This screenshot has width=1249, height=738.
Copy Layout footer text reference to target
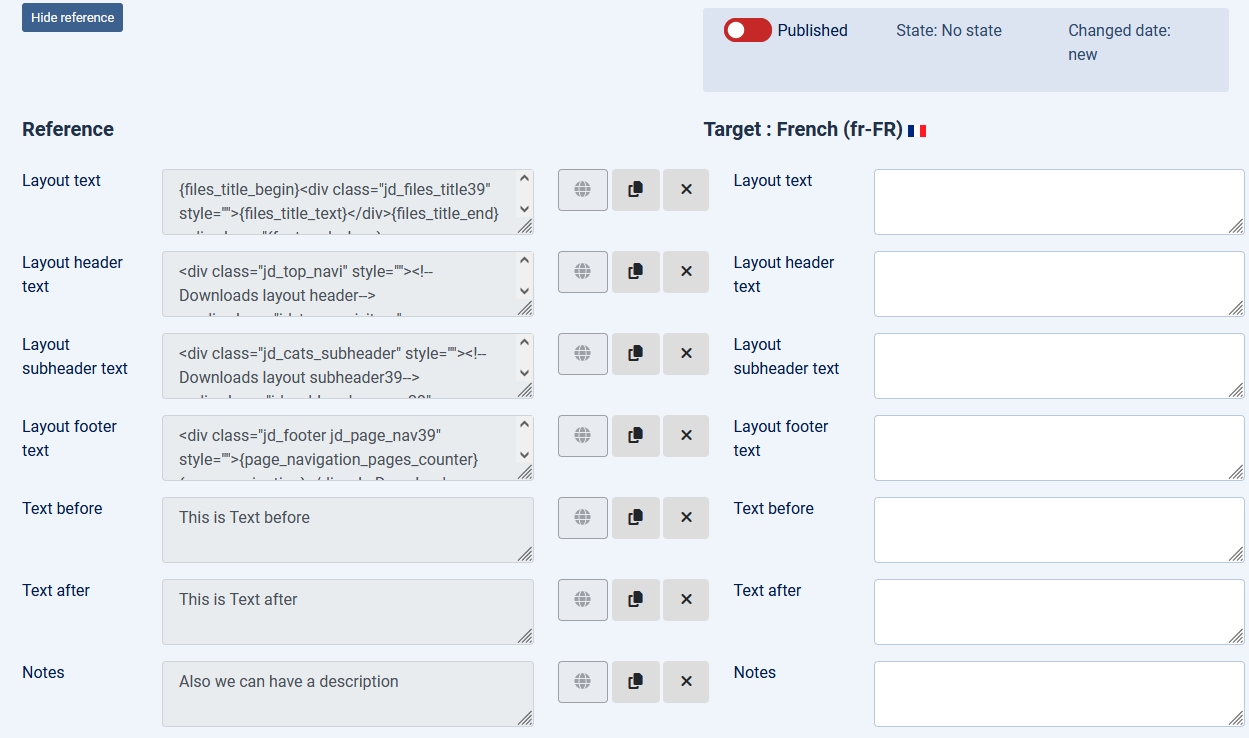point(635,436)
